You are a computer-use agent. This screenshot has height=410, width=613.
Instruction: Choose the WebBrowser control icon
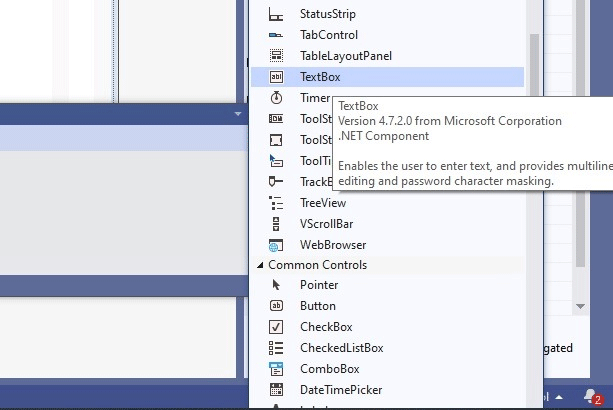277,245
